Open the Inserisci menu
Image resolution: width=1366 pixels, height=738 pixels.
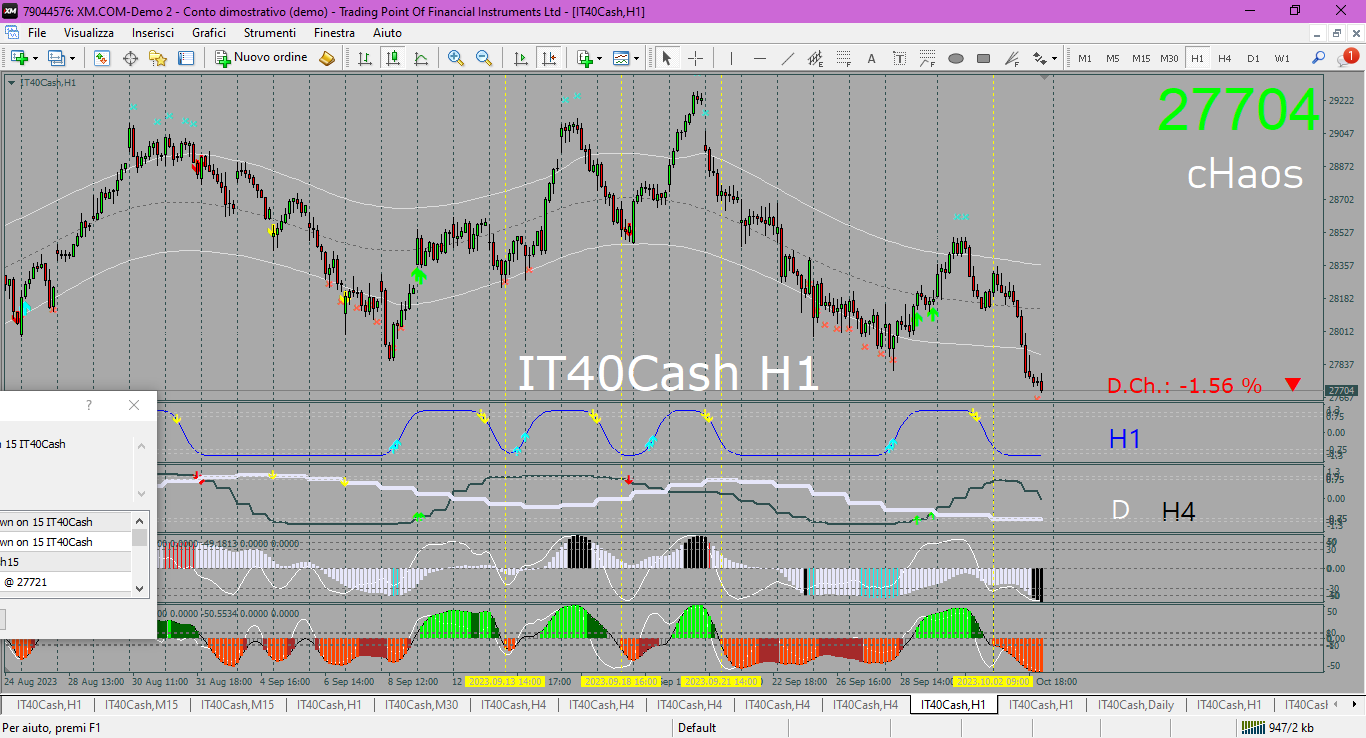(x=152, y=33)
